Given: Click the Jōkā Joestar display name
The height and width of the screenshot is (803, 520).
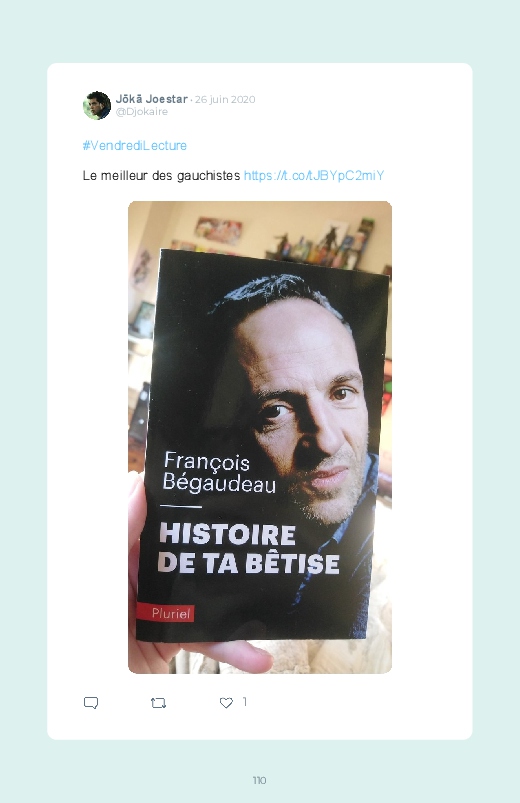Looking at the screenshot, I should [x=152, y=99].
